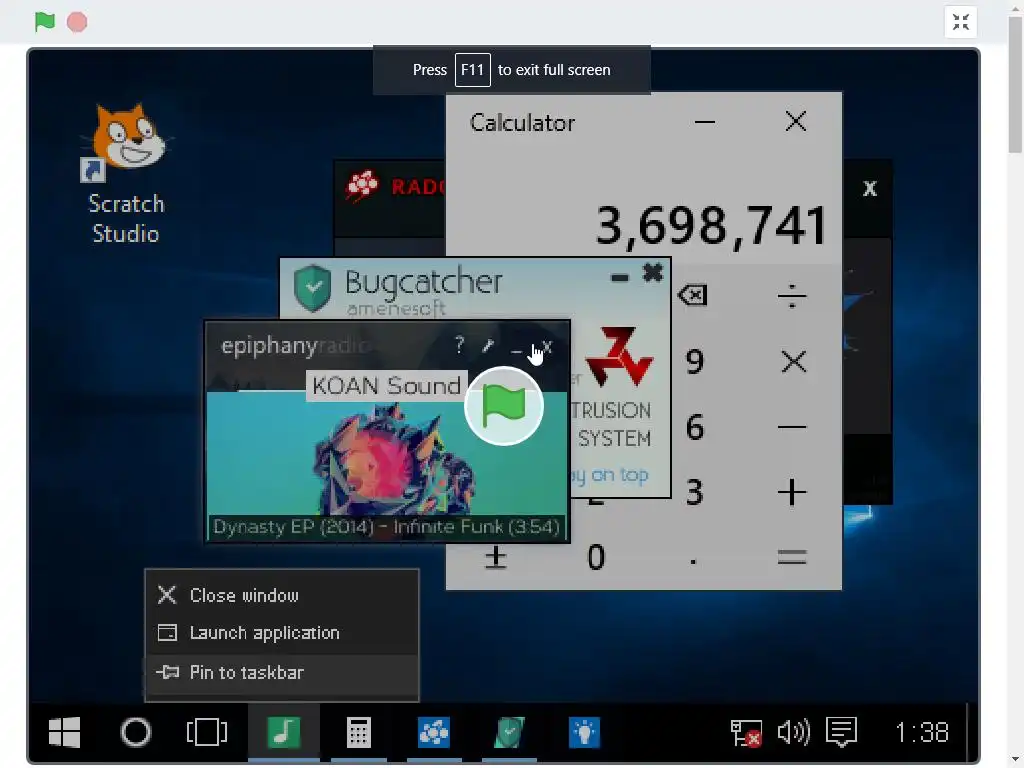Close the dark background window with X

tap(869, 189)
